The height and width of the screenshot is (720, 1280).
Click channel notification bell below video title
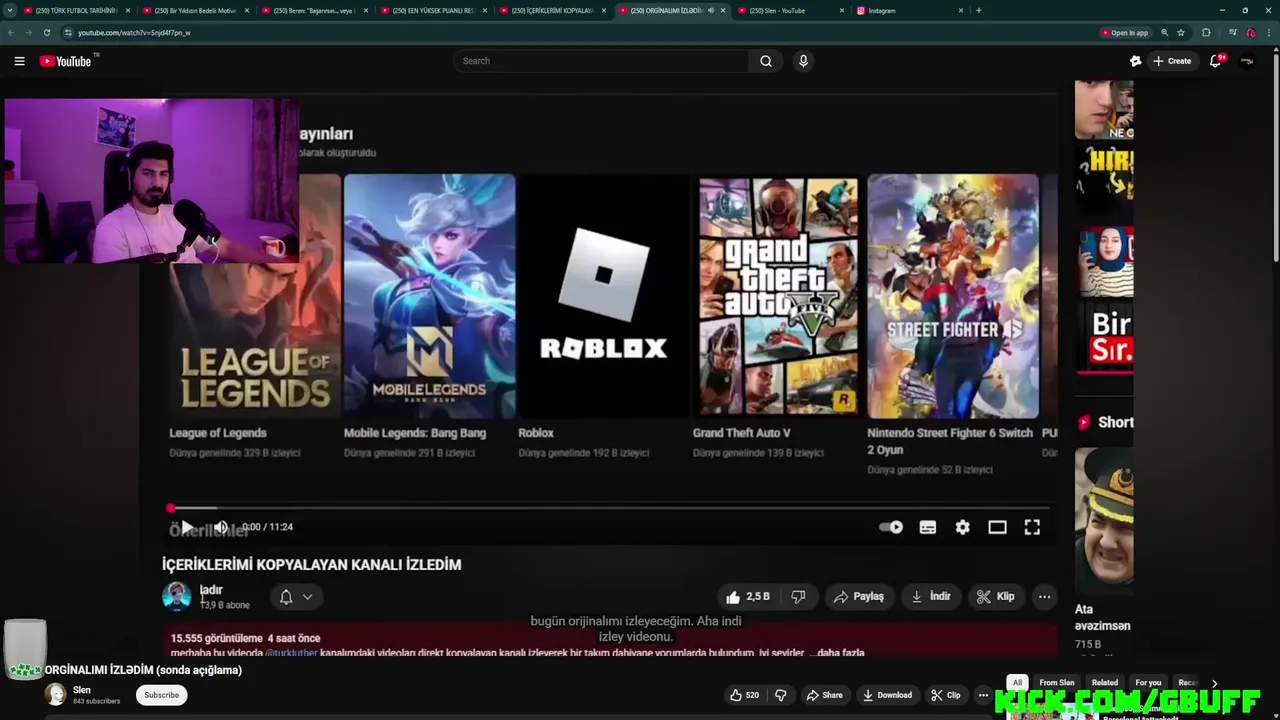click(286, 597)
